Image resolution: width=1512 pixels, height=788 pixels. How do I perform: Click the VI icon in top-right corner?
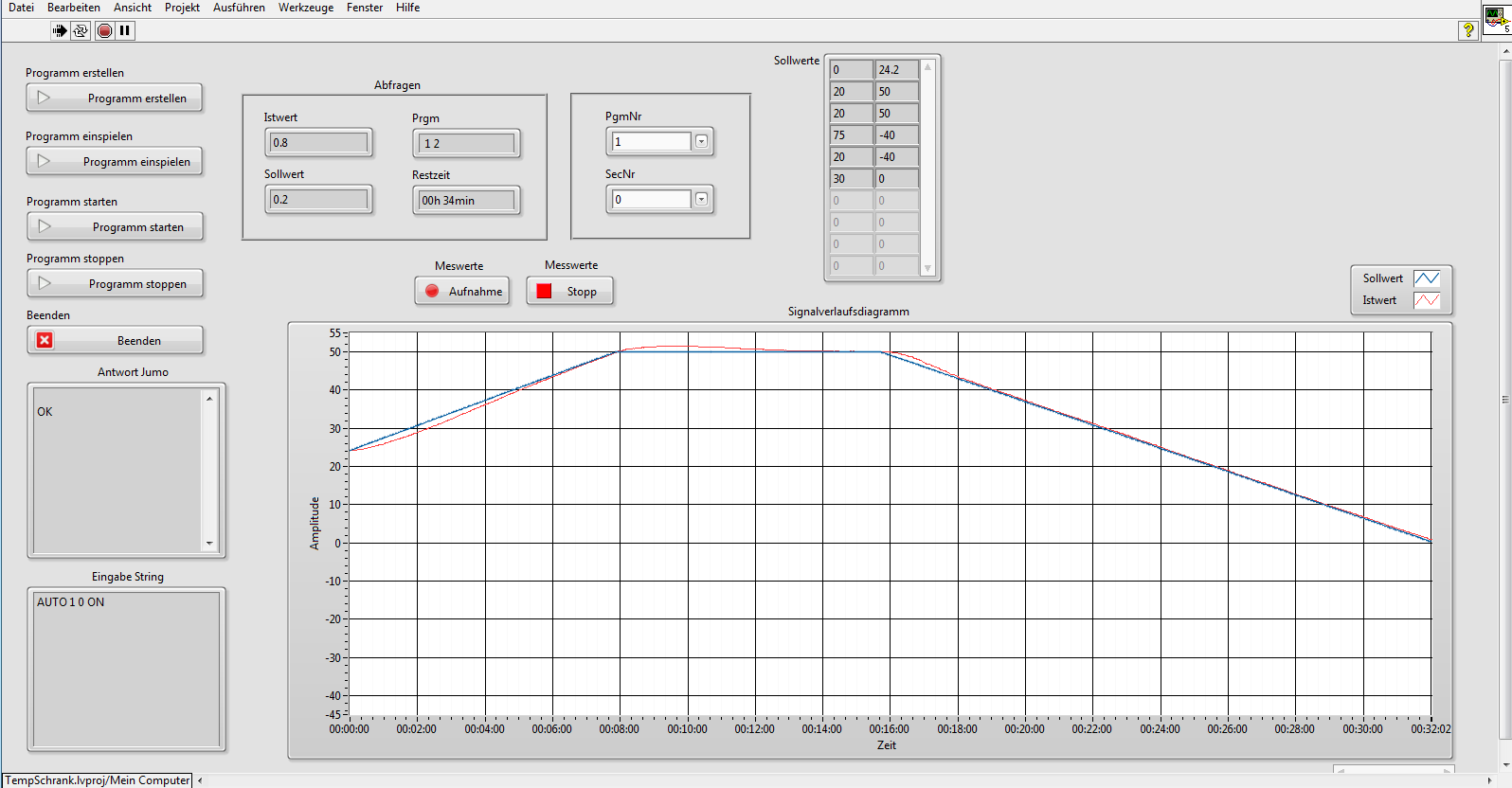pos(1497,19)
